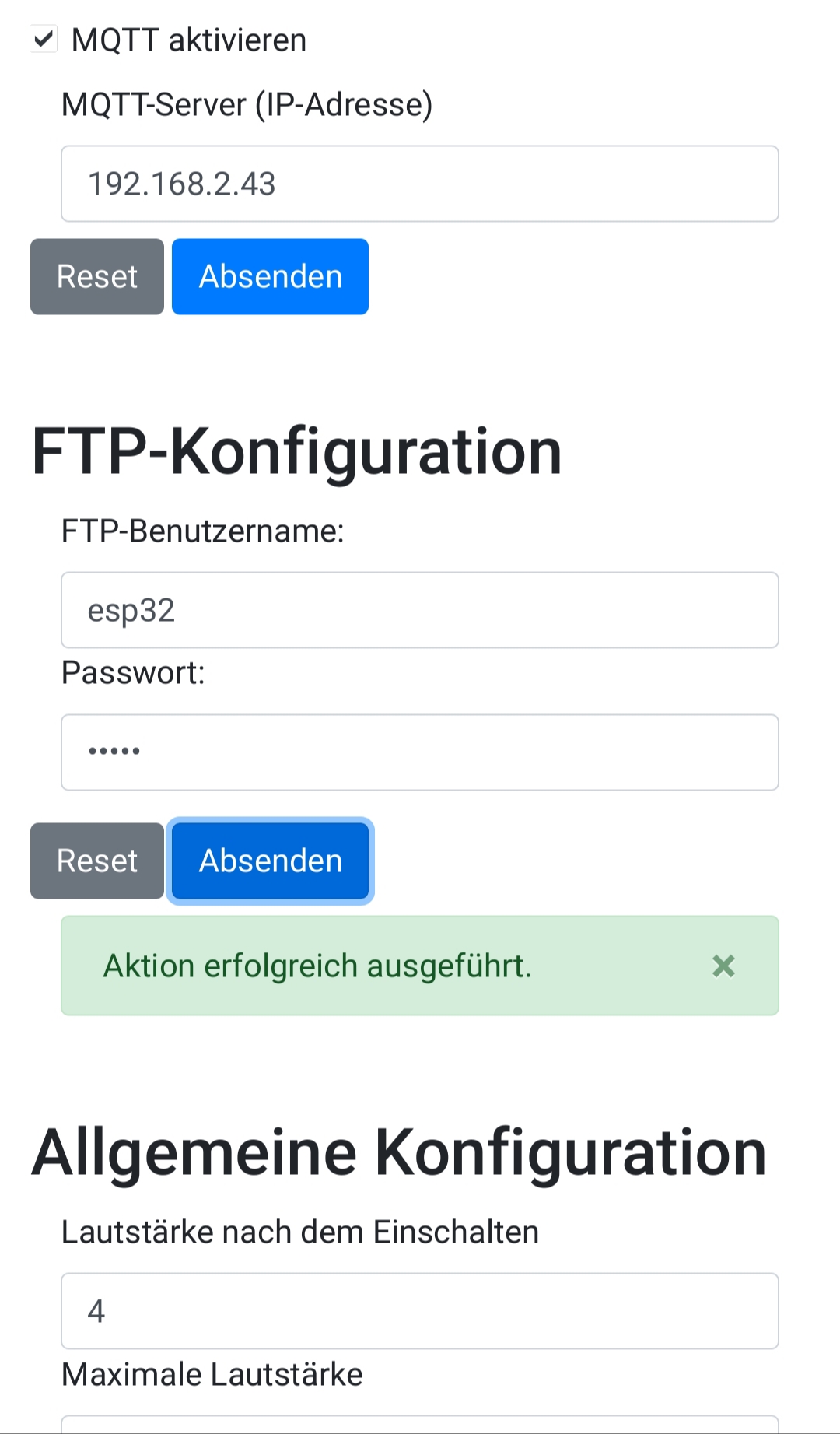The image size is (840, 1434).
Task: Click the MQTT aktivieren label text
Action: click(189, 40)
